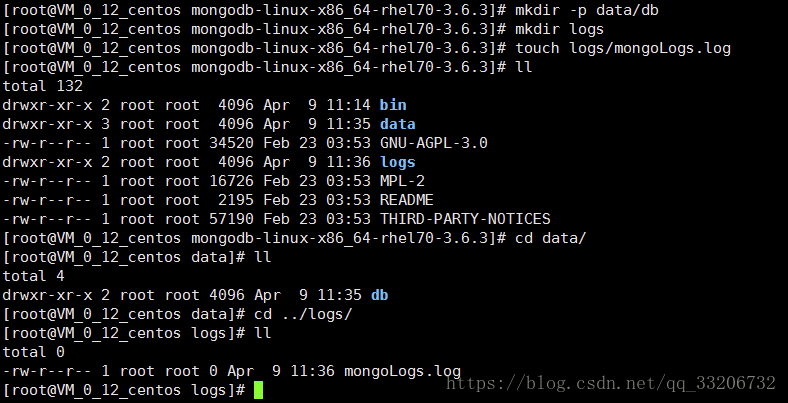This screenshot has height=403, width=788.
Task: Click the blog.csdn.net watermark URL
Action: click(x=612, y=382)
